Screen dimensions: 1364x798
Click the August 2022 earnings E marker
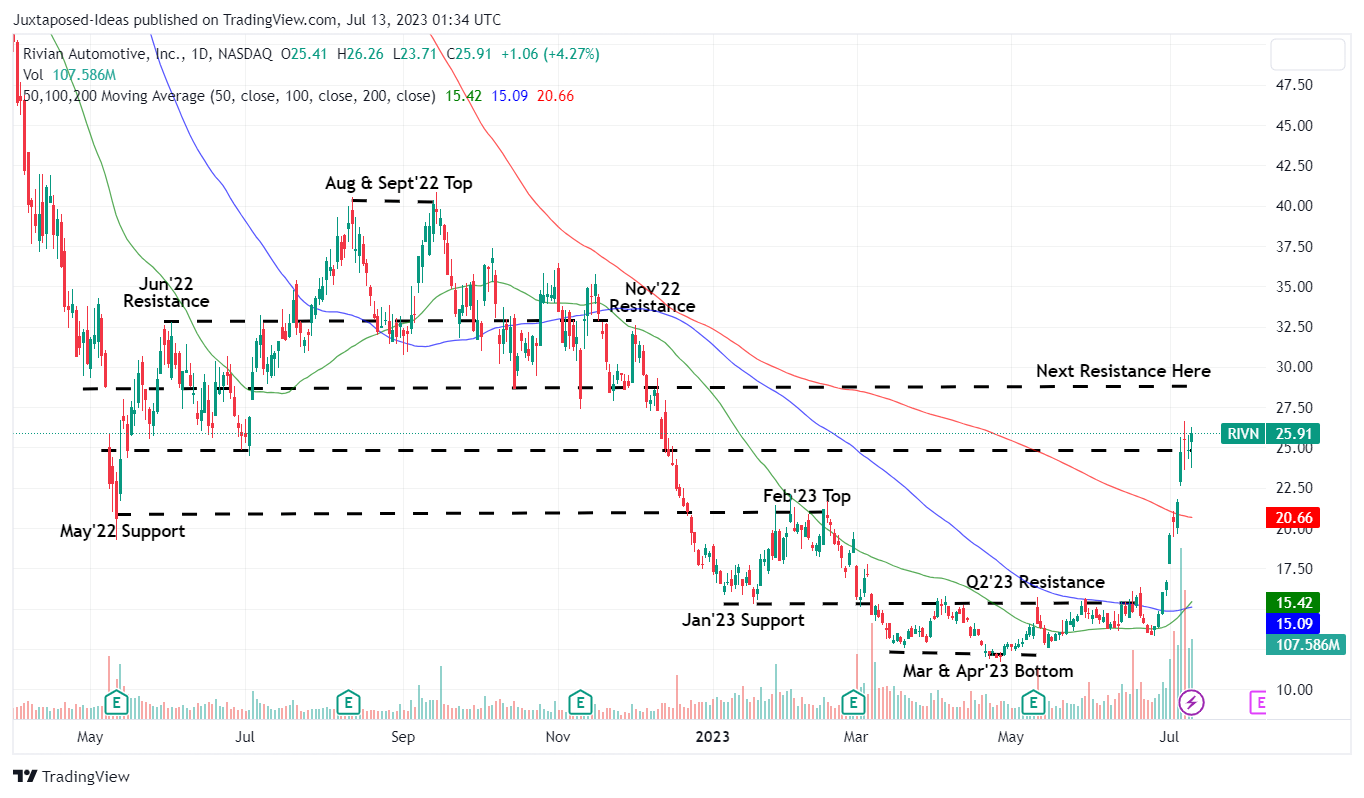click(x=348, y=702)
